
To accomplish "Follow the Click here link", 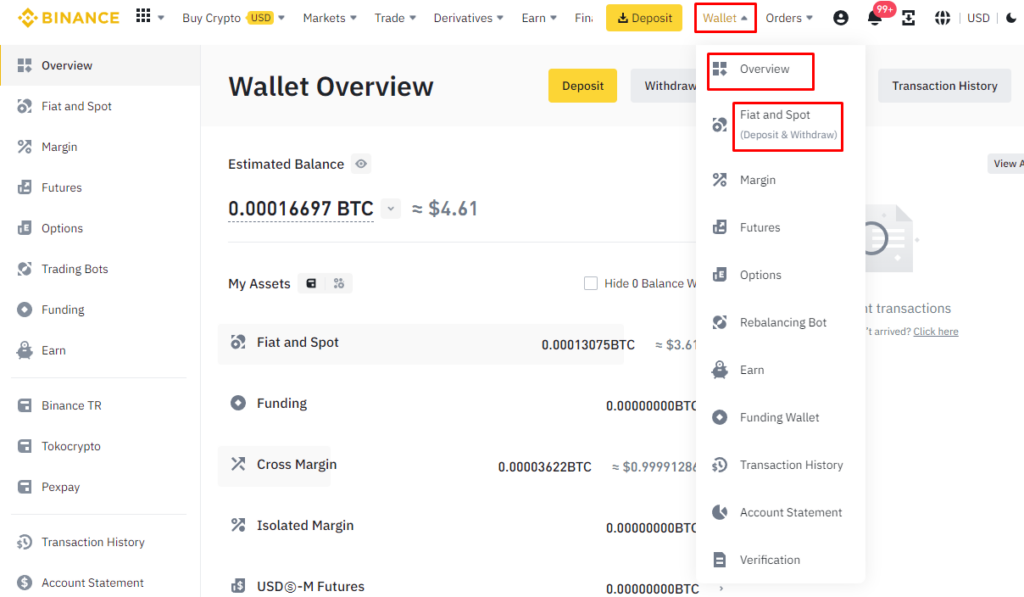I will click(935, 331).
